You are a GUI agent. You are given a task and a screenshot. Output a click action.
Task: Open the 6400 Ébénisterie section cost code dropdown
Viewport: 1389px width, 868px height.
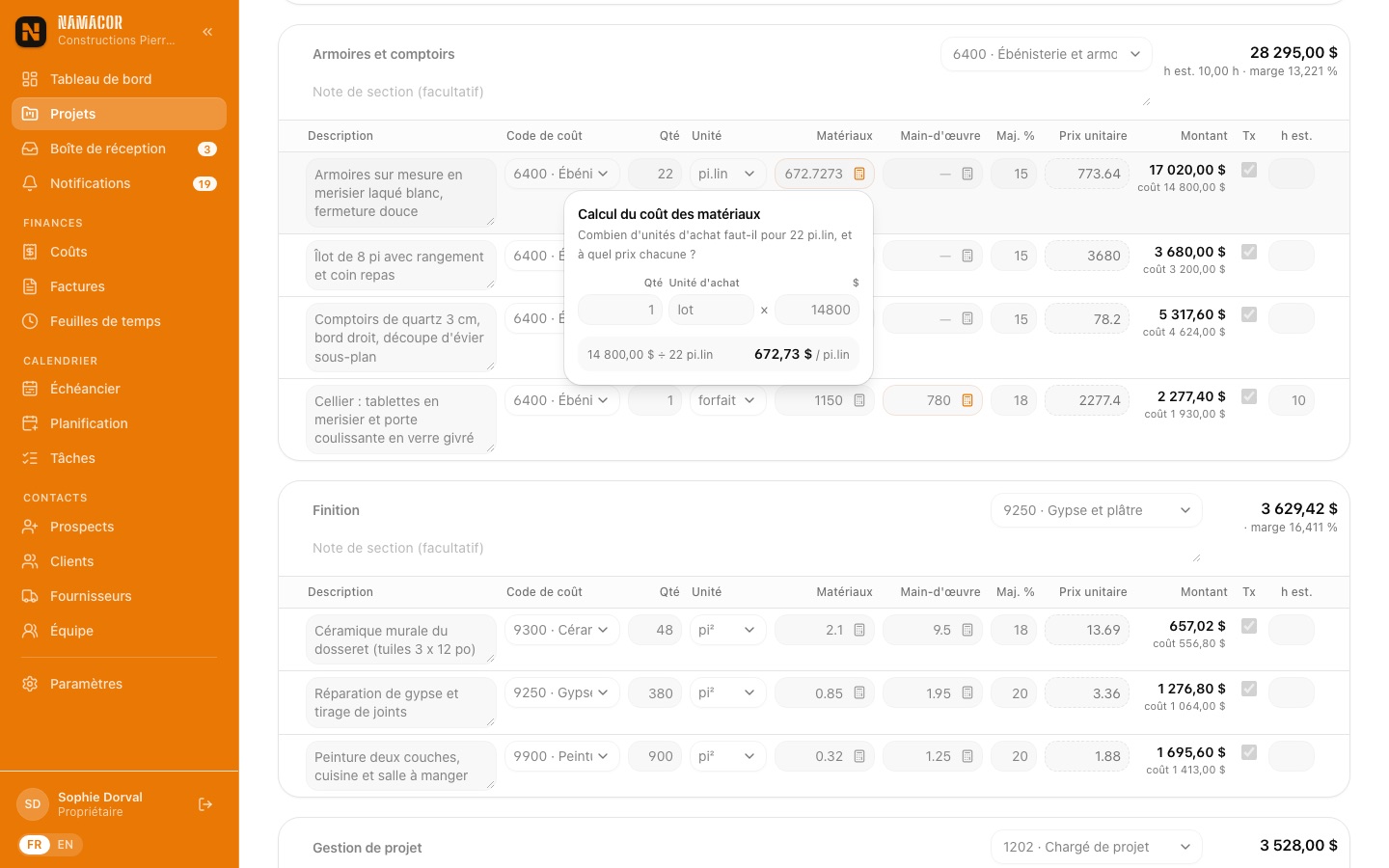tap(1047, 54)
